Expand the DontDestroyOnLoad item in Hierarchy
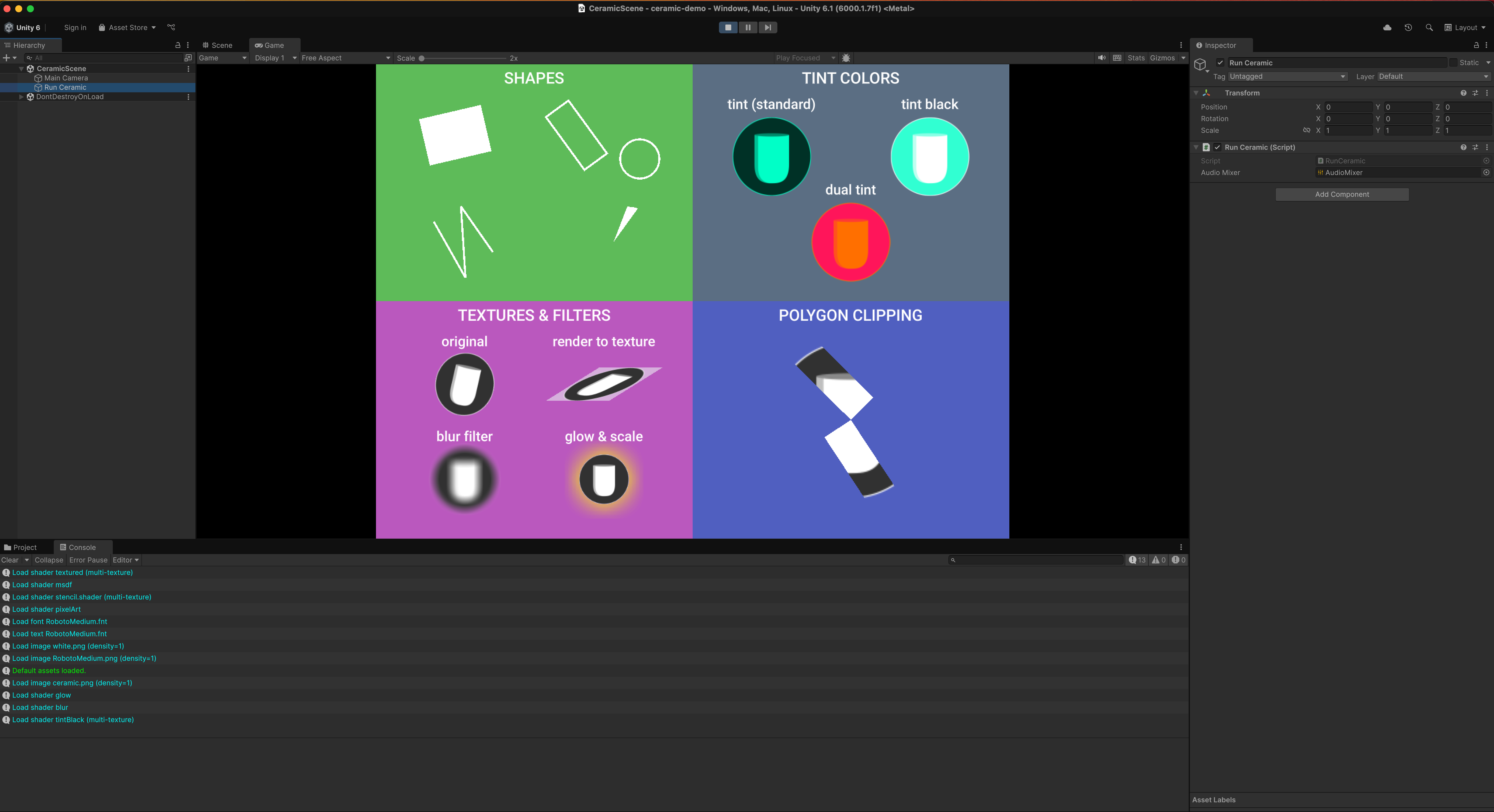This screenshot has height=812, width=1494. (21, 97)
